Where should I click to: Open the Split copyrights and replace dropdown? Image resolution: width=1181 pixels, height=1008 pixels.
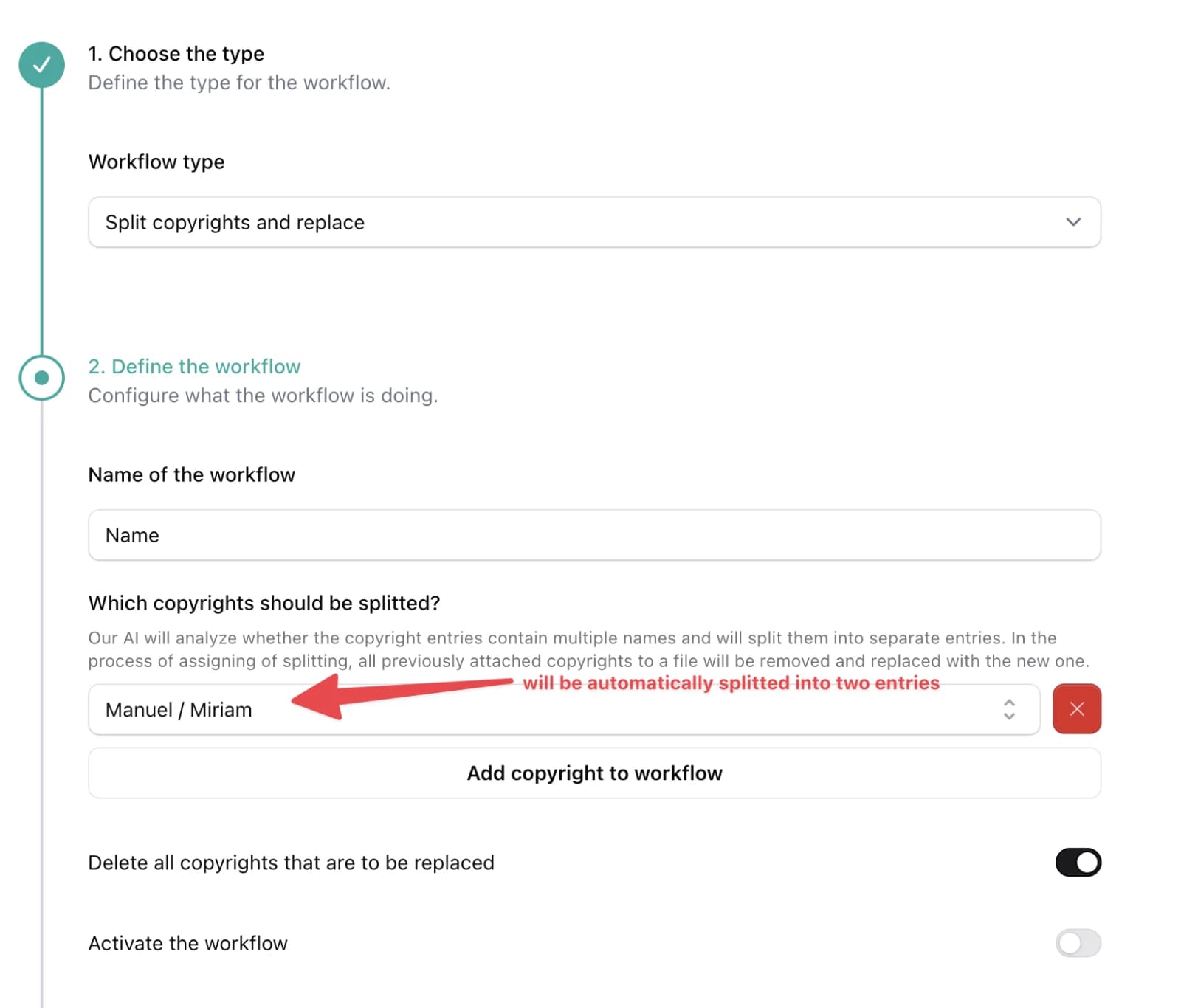coord(594,222)
